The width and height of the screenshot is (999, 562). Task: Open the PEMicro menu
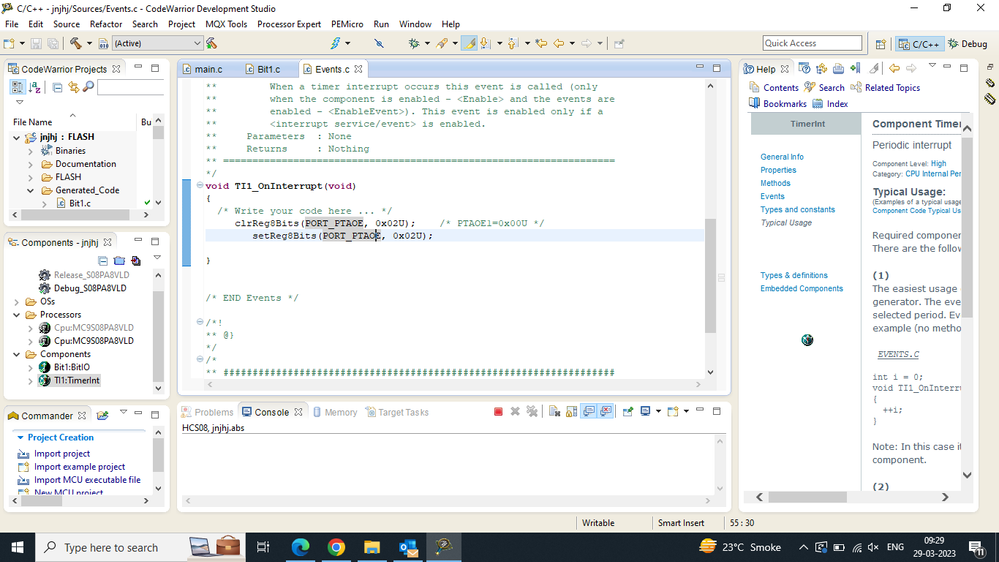347,24
